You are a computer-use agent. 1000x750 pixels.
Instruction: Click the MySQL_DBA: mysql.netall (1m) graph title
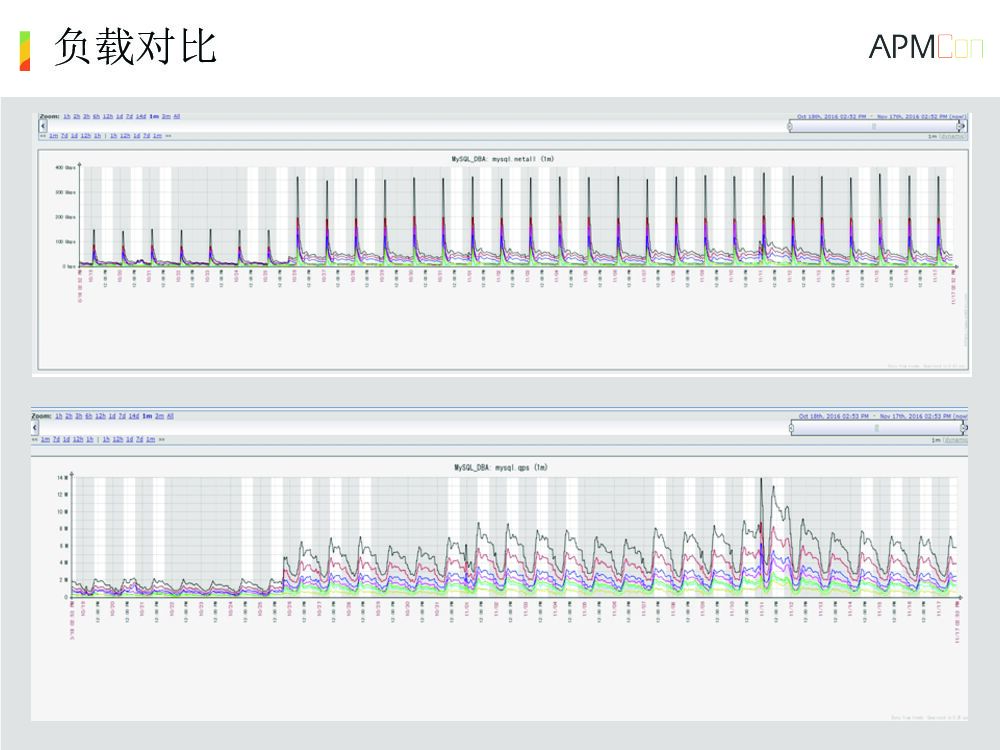[503, 159]
